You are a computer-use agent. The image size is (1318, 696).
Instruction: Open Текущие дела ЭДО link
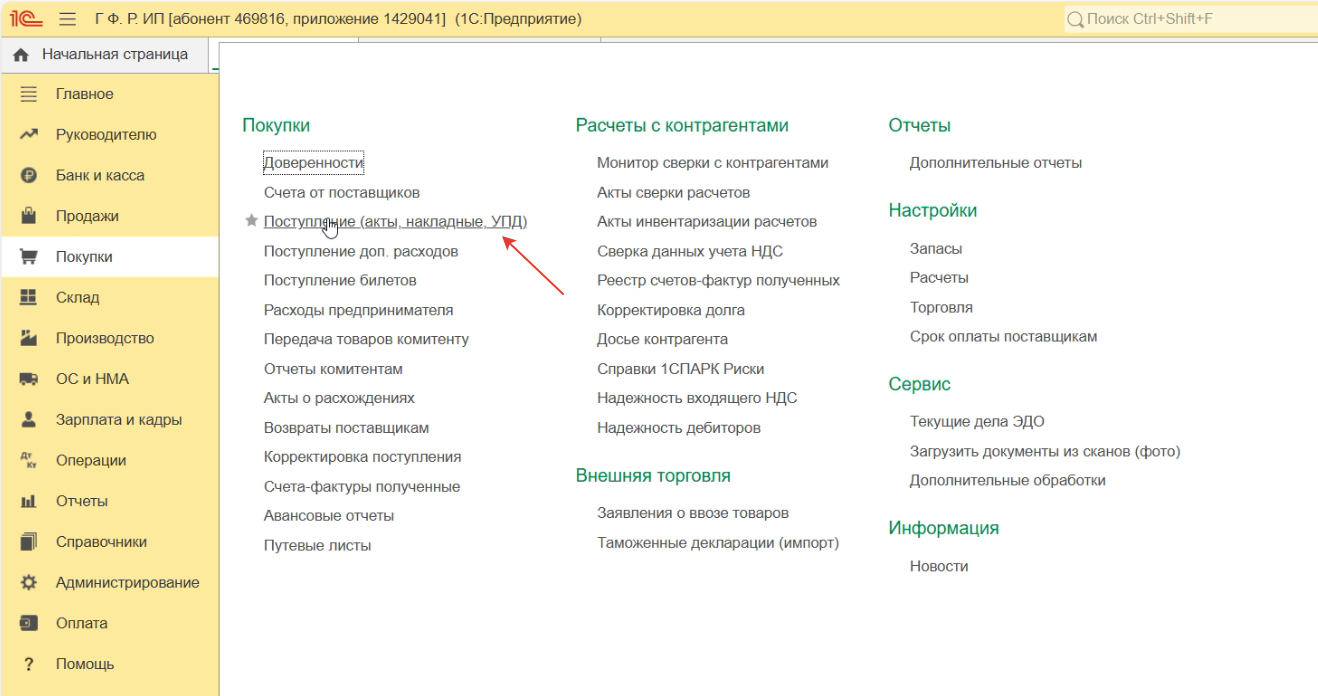click(x=976, y=422)
